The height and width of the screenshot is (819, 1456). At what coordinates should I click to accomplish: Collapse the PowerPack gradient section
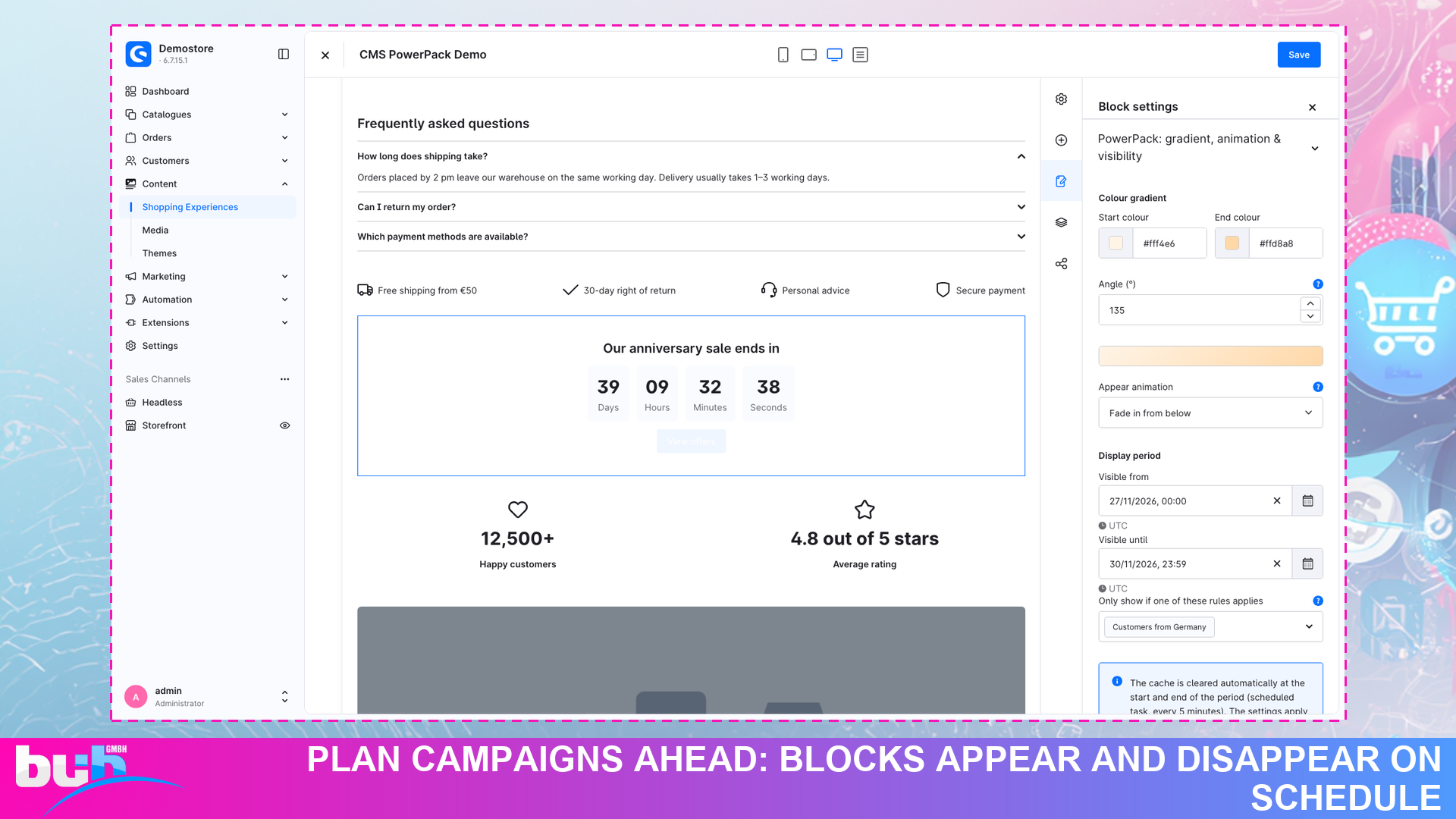tap(1315, 148)
